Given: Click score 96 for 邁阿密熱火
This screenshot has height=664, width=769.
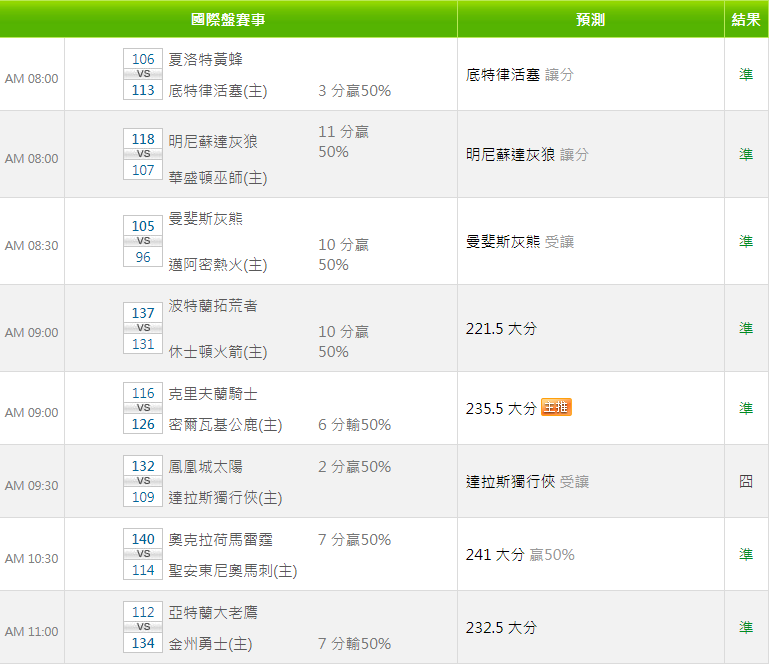Looking at the screenshot, I should (x=143, y=257).
